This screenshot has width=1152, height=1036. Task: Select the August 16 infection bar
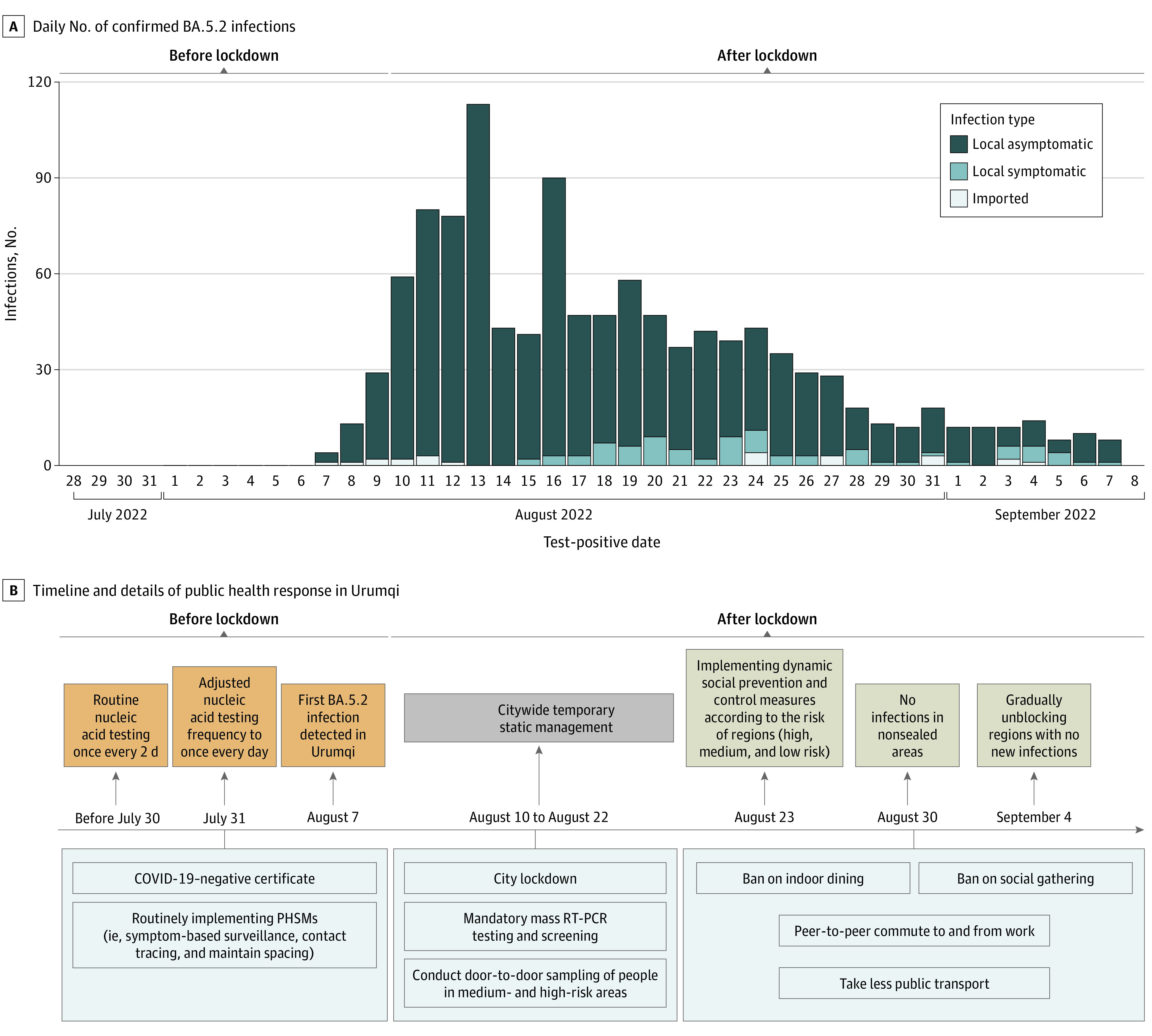pos(554,322)
